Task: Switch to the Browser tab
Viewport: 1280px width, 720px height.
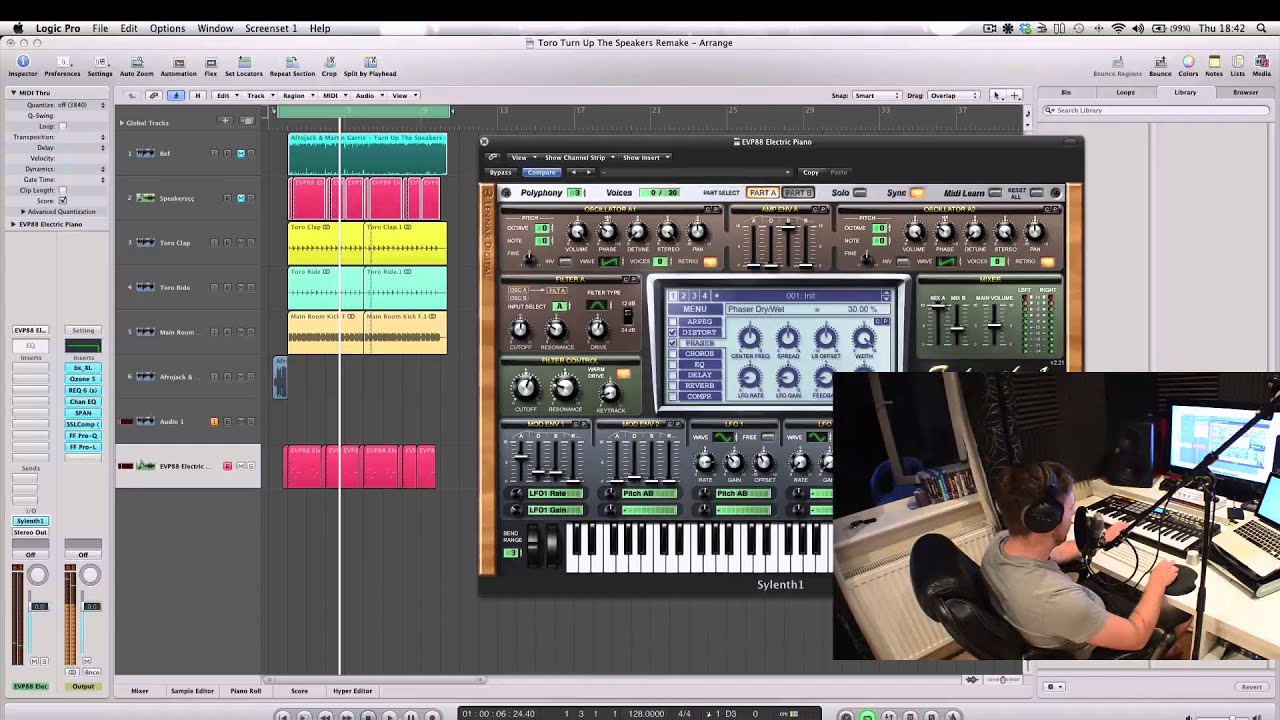Action: pyautogui.click(x=1245, y=92)
